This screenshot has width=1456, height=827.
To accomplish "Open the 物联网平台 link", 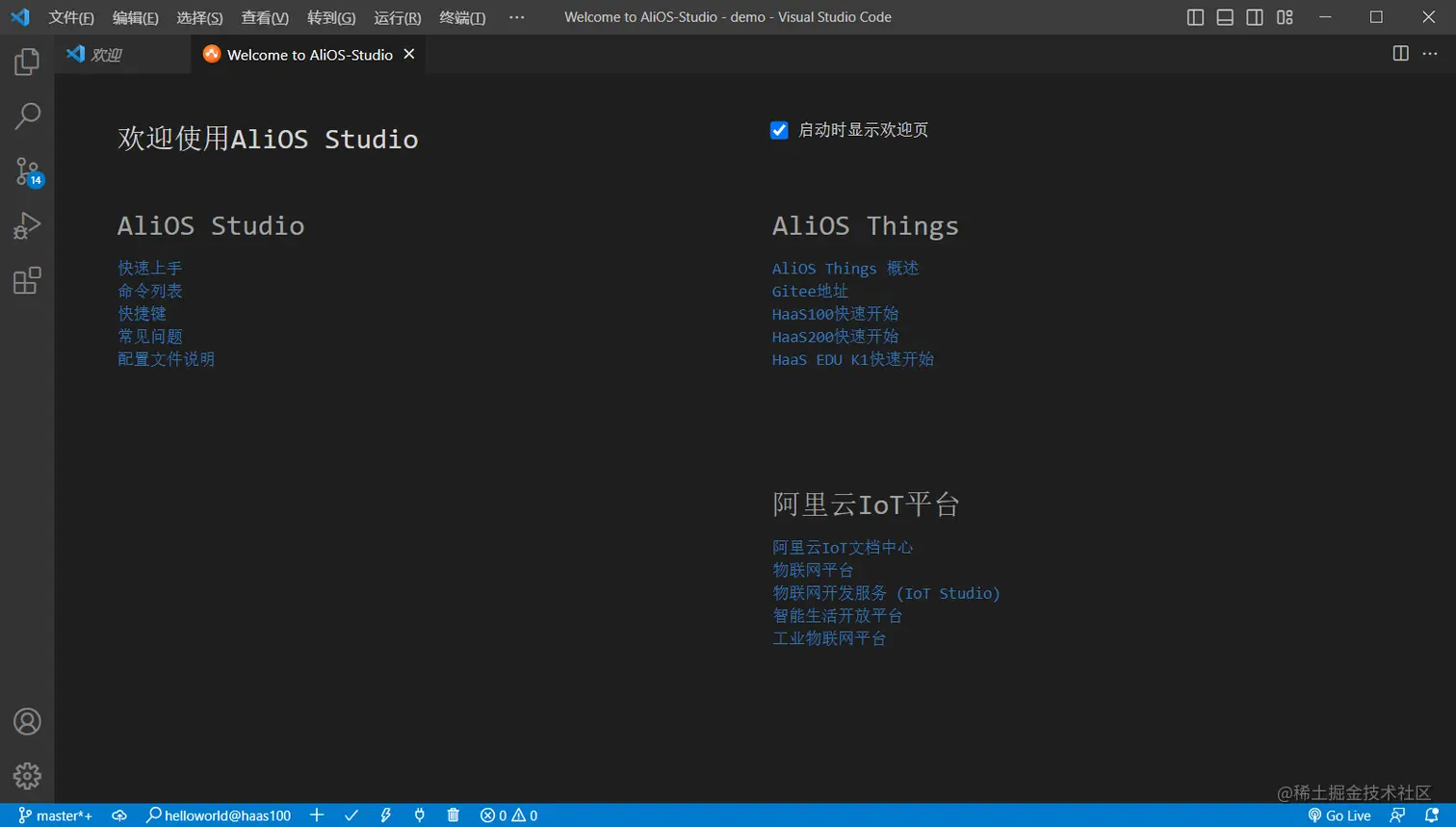I will click(x=813, y=570).
